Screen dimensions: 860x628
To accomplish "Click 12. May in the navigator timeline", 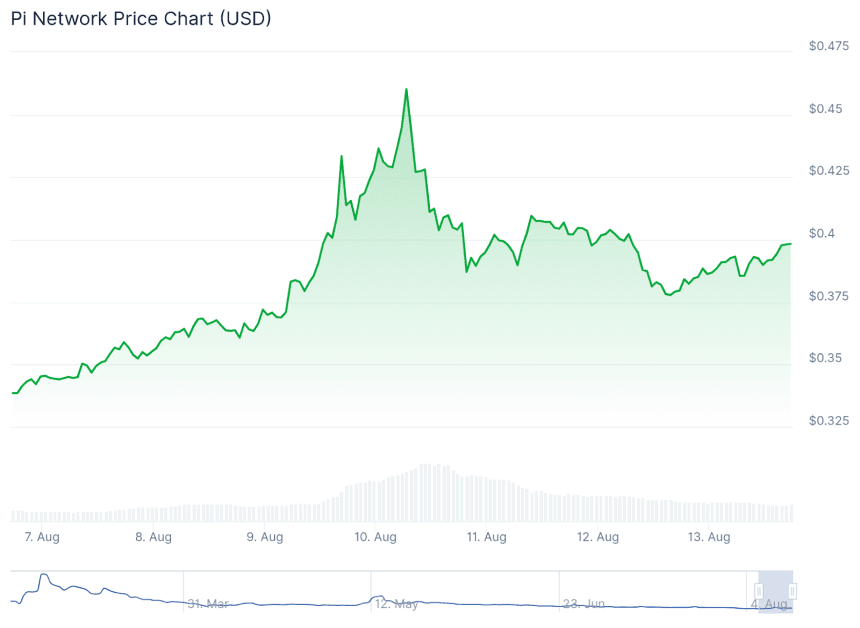I will pos(397,604).
